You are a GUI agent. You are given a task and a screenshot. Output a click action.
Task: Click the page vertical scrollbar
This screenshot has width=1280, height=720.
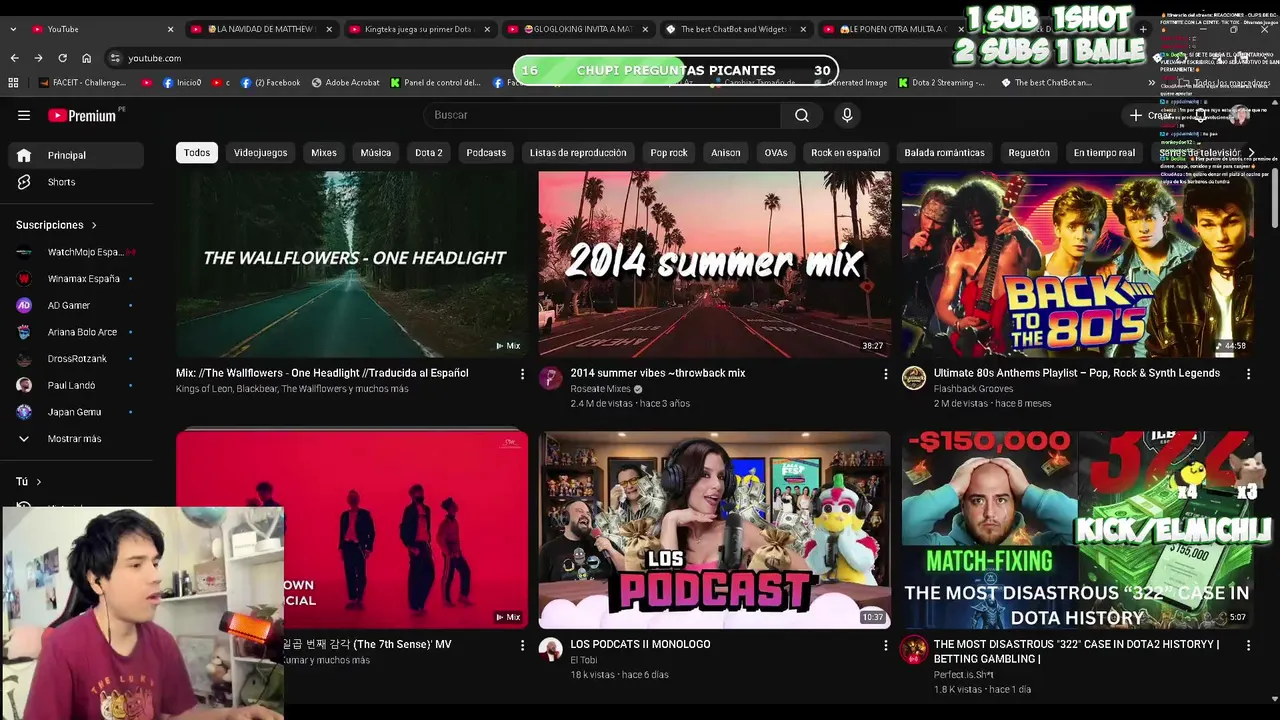(x=1274, y=200)
